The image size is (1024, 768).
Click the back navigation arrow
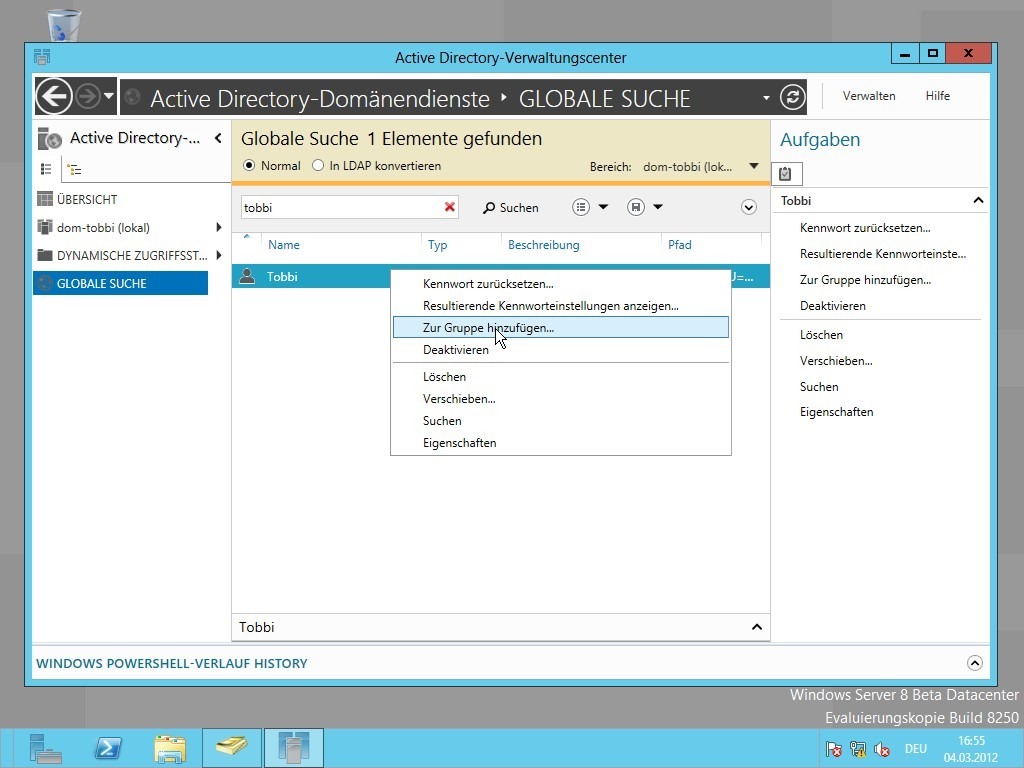[53, 97]
